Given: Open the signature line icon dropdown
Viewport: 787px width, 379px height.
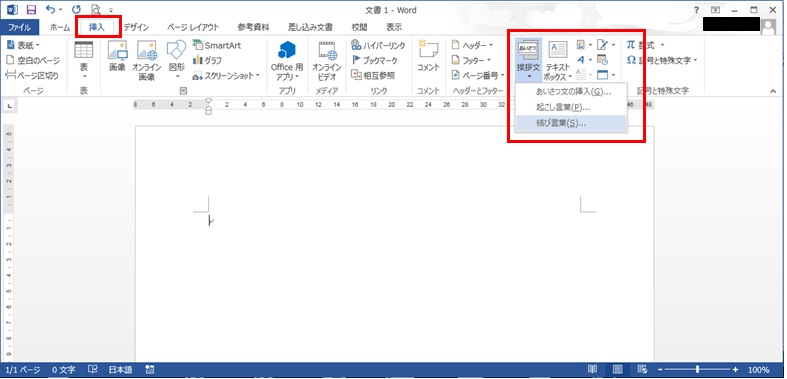Looking at the screenshot, I should point(606,45).
